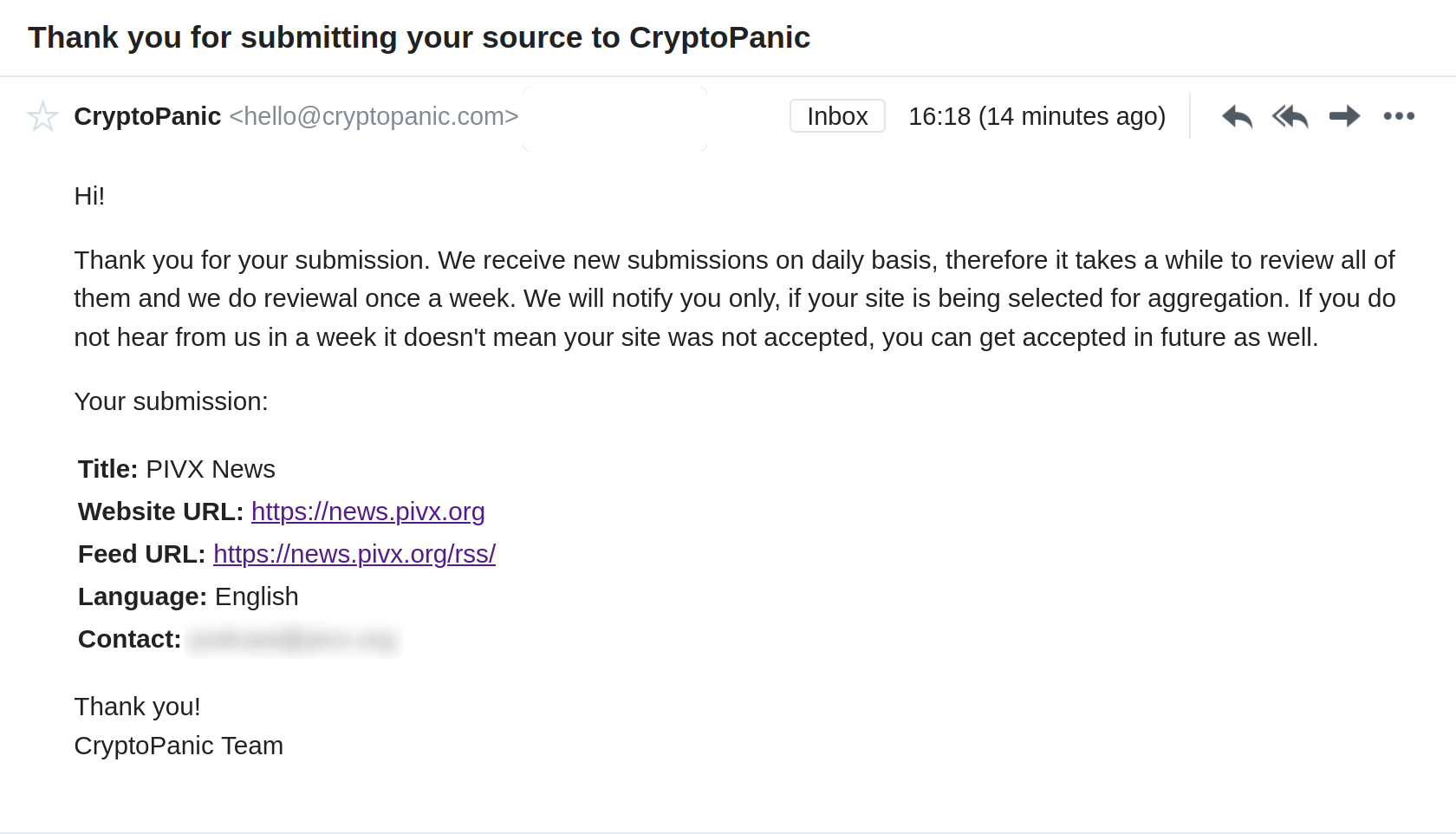The height and width of the screenshot is (834, 1456).
Task: Click the CryptoPanic Team signature
Action: tap(179, 746)
